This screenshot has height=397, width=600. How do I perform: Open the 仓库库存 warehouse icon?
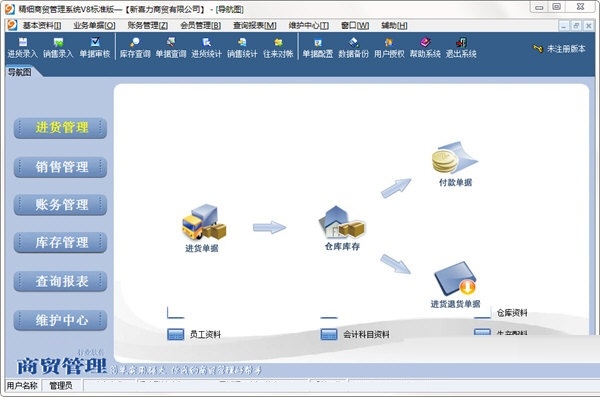coord(342,222)
